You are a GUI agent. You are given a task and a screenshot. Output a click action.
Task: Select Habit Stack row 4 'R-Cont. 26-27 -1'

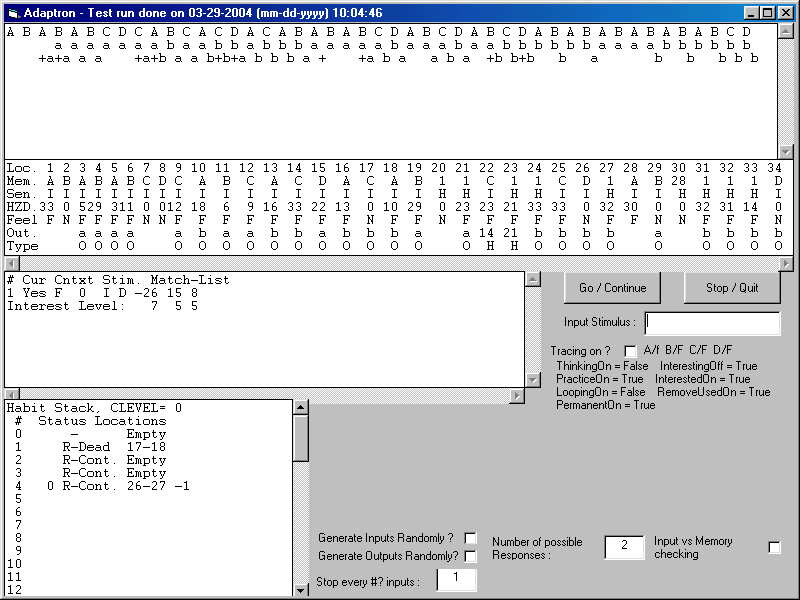[102, 486]
